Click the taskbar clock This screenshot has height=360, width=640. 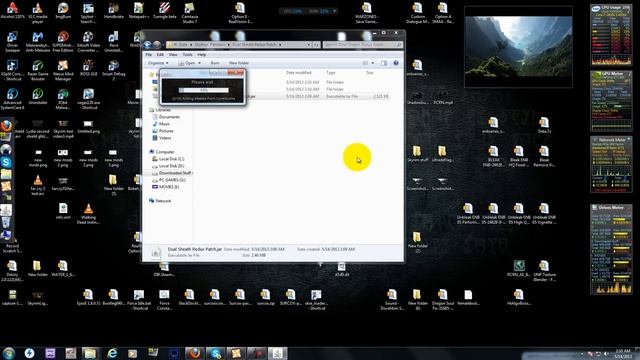(624, 353)
